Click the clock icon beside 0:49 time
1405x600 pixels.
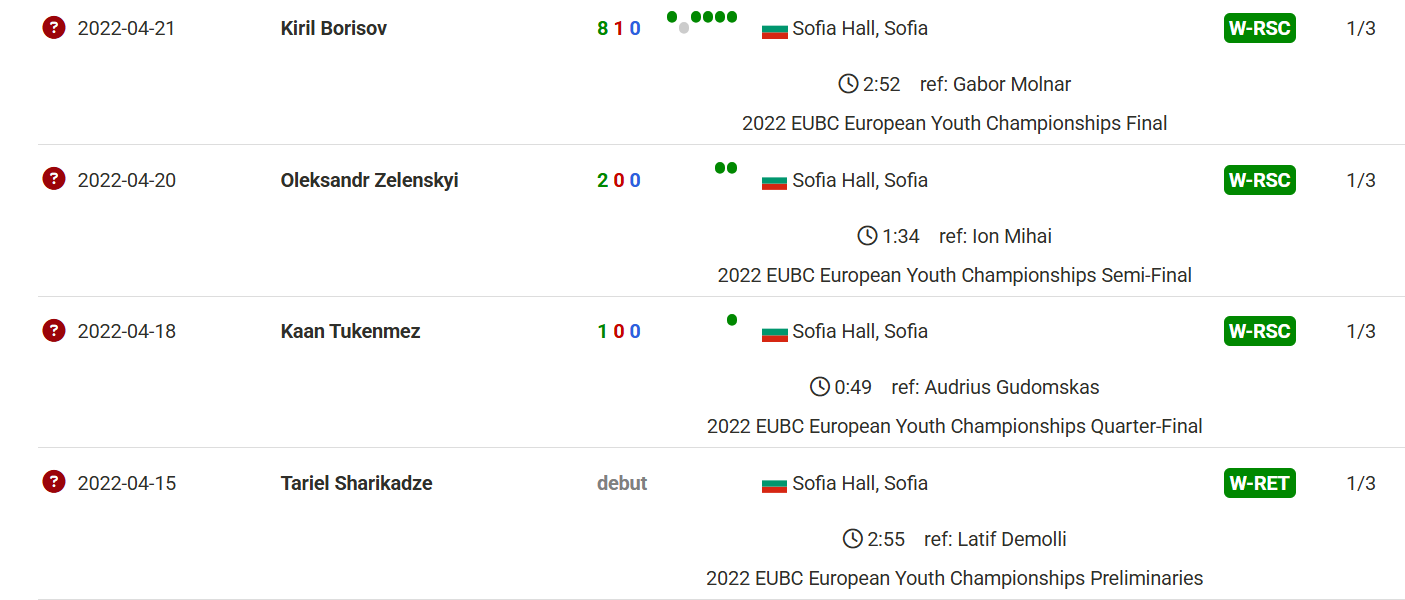[820, 387]
